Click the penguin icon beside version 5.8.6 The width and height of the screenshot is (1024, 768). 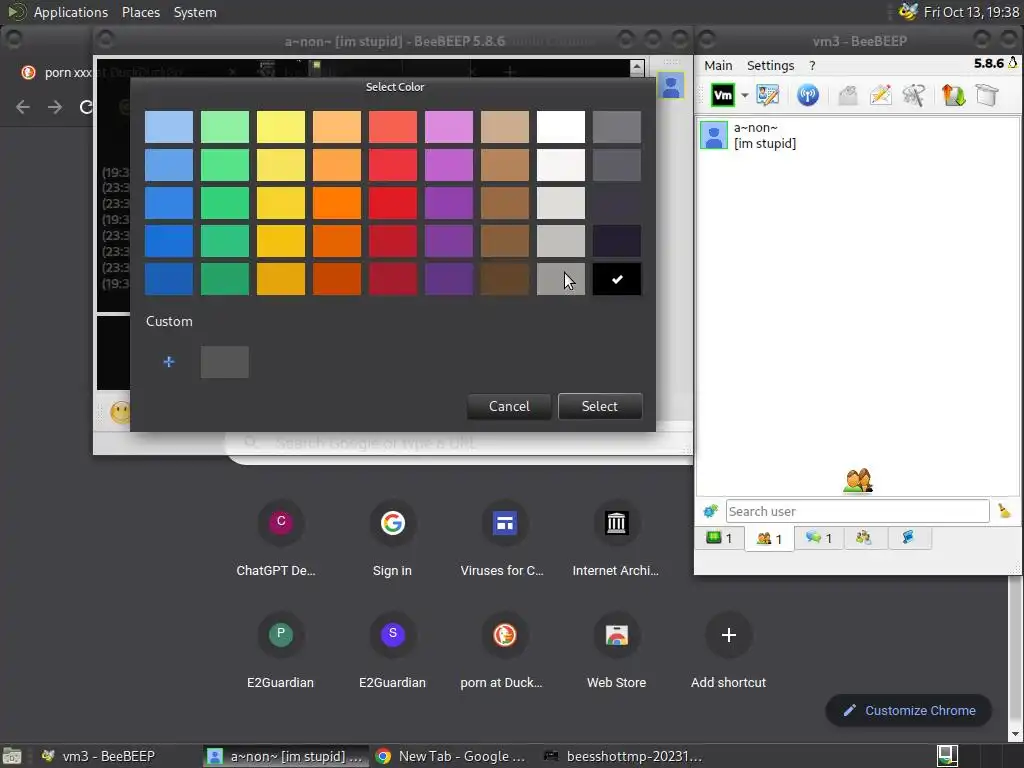[x=1012, y=63]
